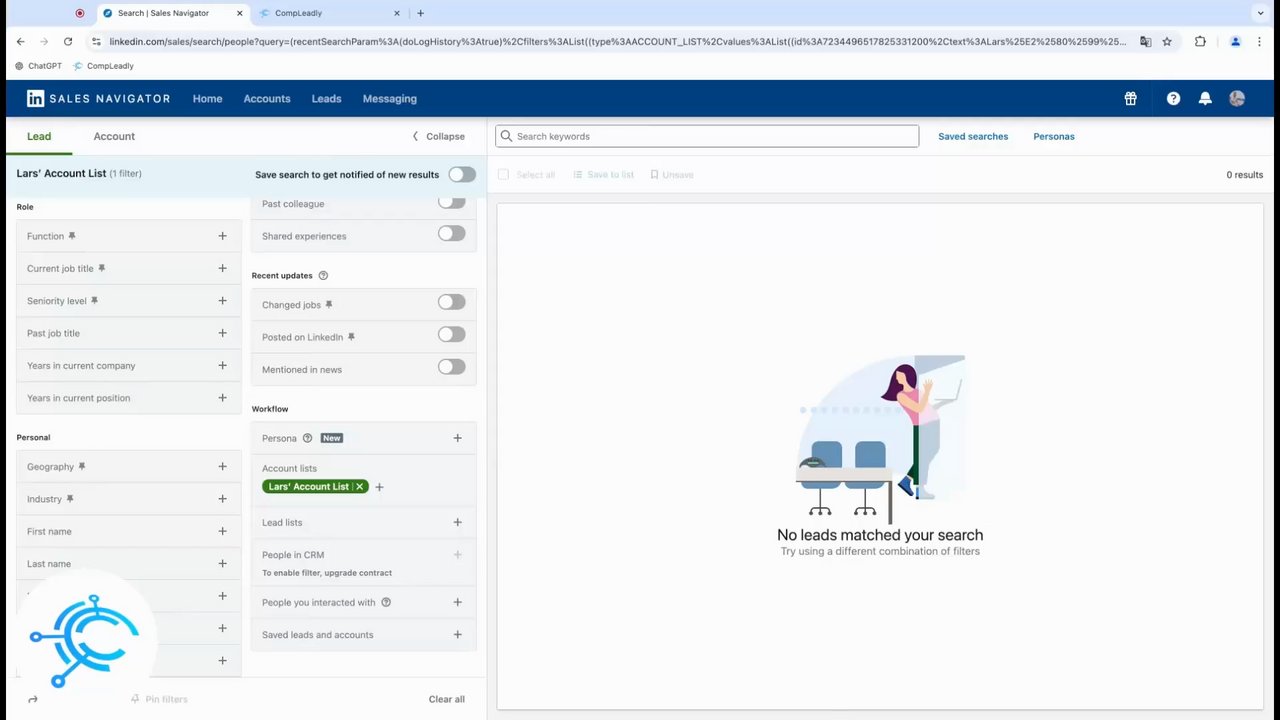Click the Recent updates help icon
Image resolution: width=1280 pixels, height=720 pixels.
(323, 276)
